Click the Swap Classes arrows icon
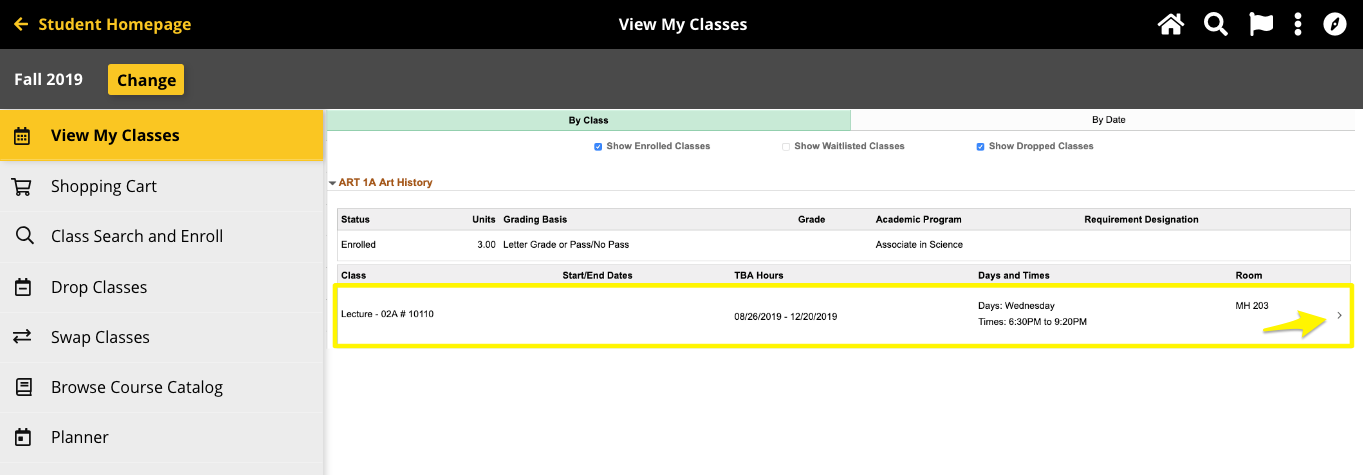Screen dimensions: 1363x475 coord(21,337)
